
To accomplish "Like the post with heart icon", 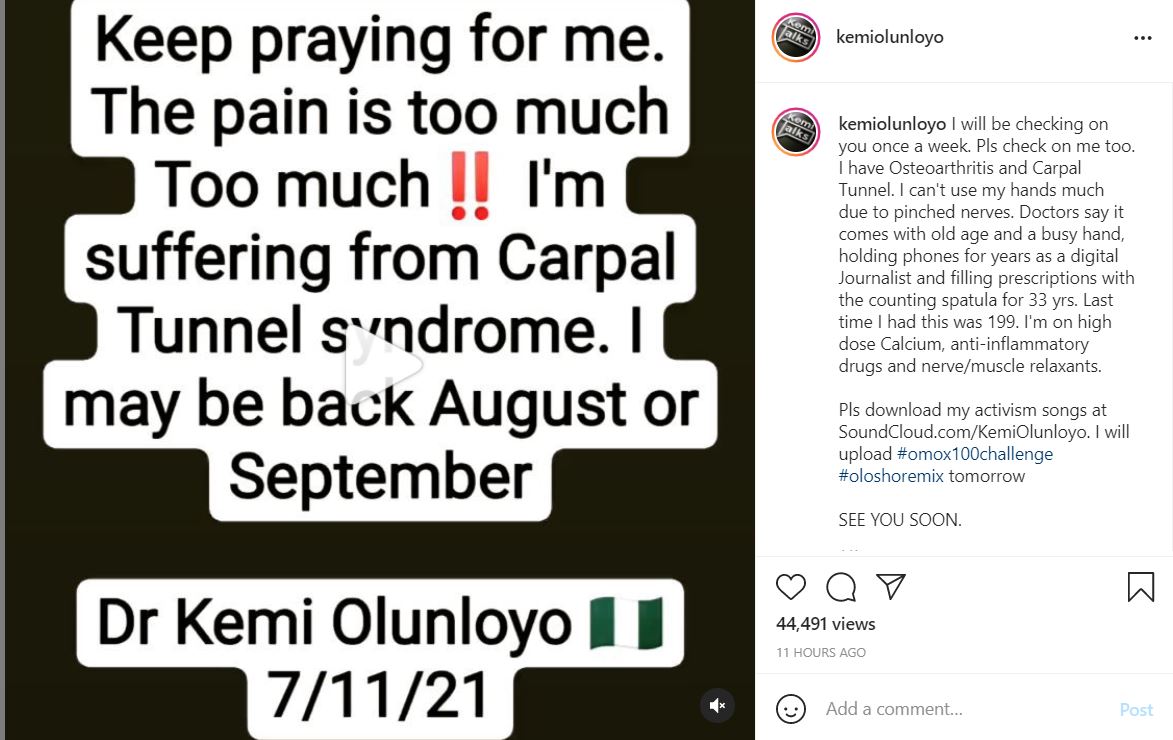I will 791,587.
